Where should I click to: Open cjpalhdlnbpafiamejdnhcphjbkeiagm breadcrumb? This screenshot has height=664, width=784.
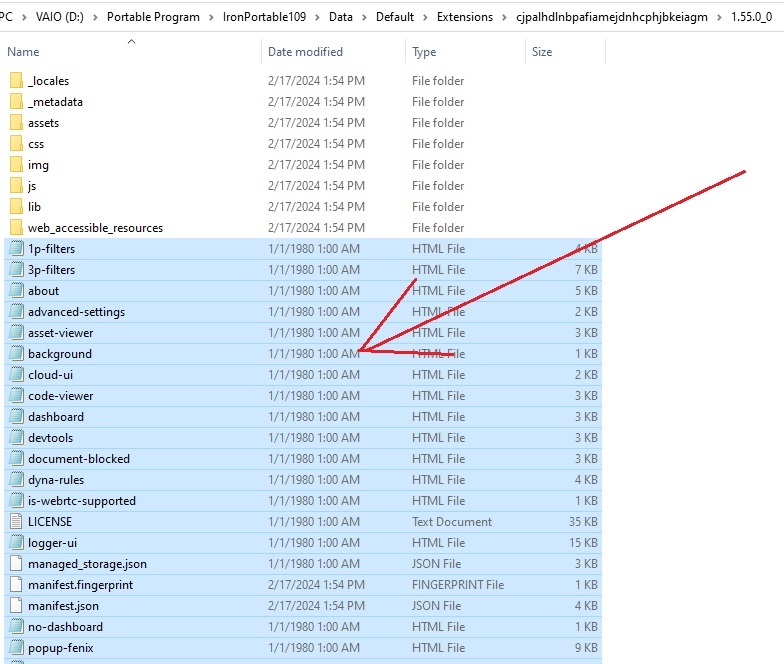coord(612,16)
